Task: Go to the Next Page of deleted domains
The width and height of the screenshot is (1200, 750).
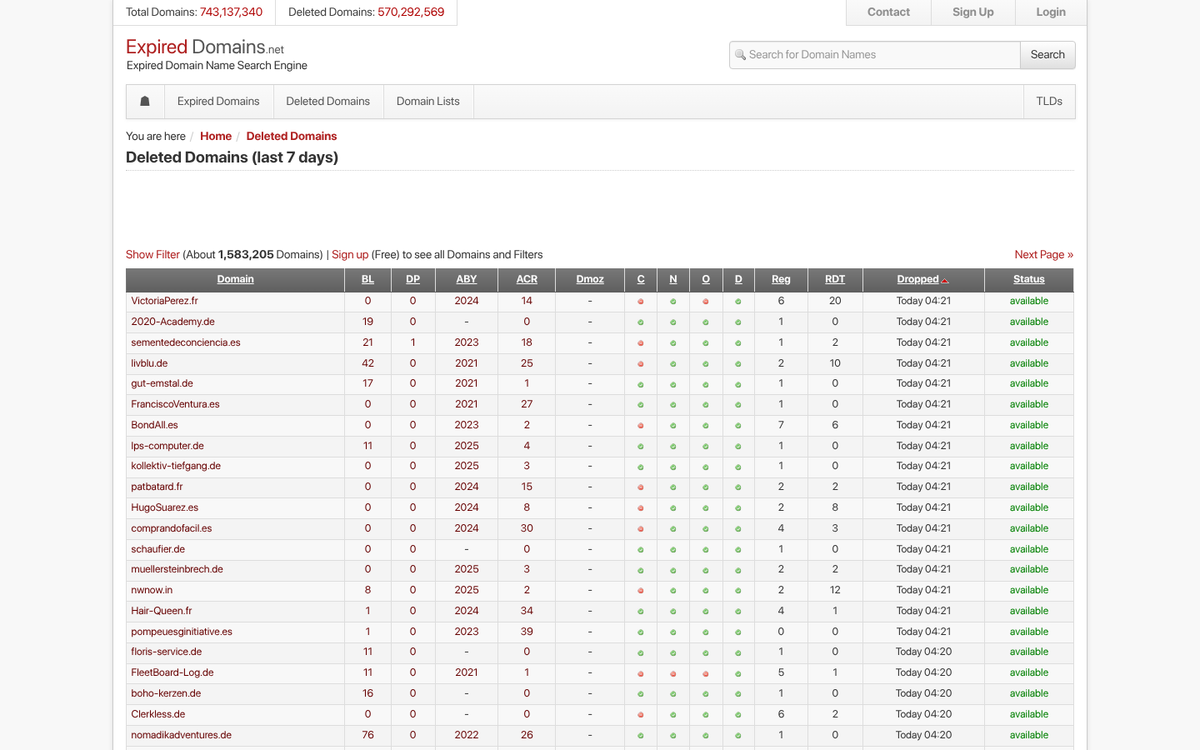Action: pyautogui.click(x=1044, y=254)
